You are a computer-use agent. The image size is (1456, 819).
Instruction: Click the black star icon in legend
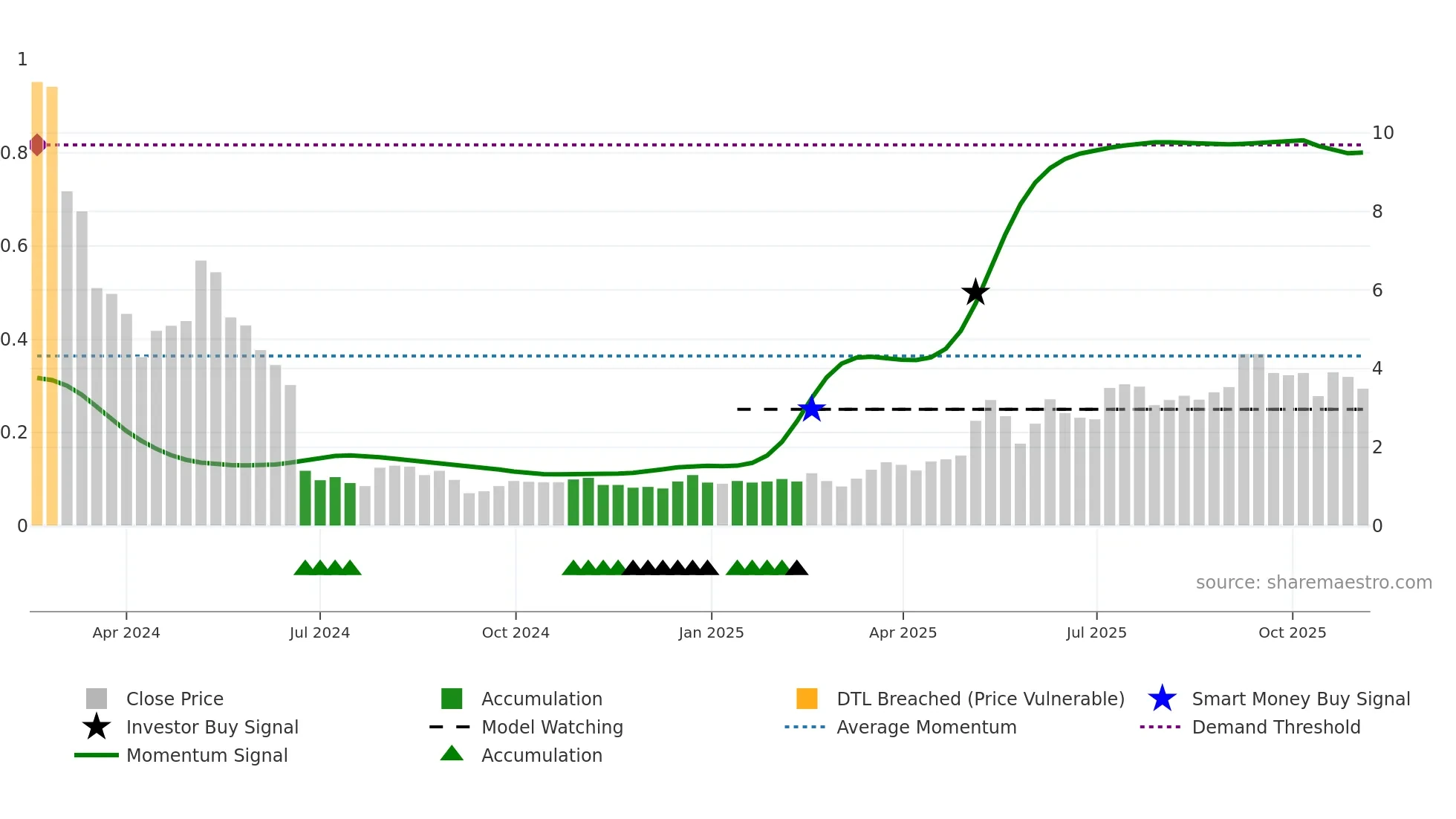(97, 727)
